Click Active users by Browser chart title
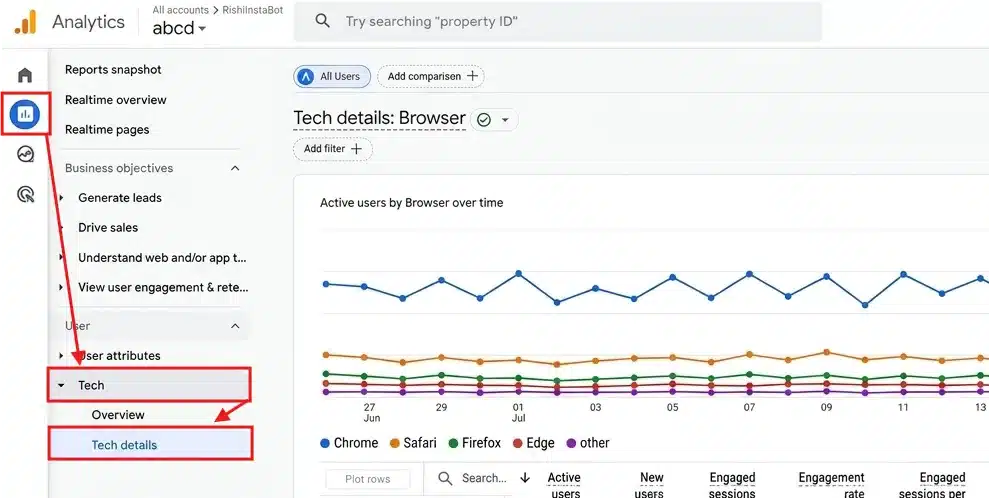The height and width of the screenshot is (498, 989). (x=411, y=203)
